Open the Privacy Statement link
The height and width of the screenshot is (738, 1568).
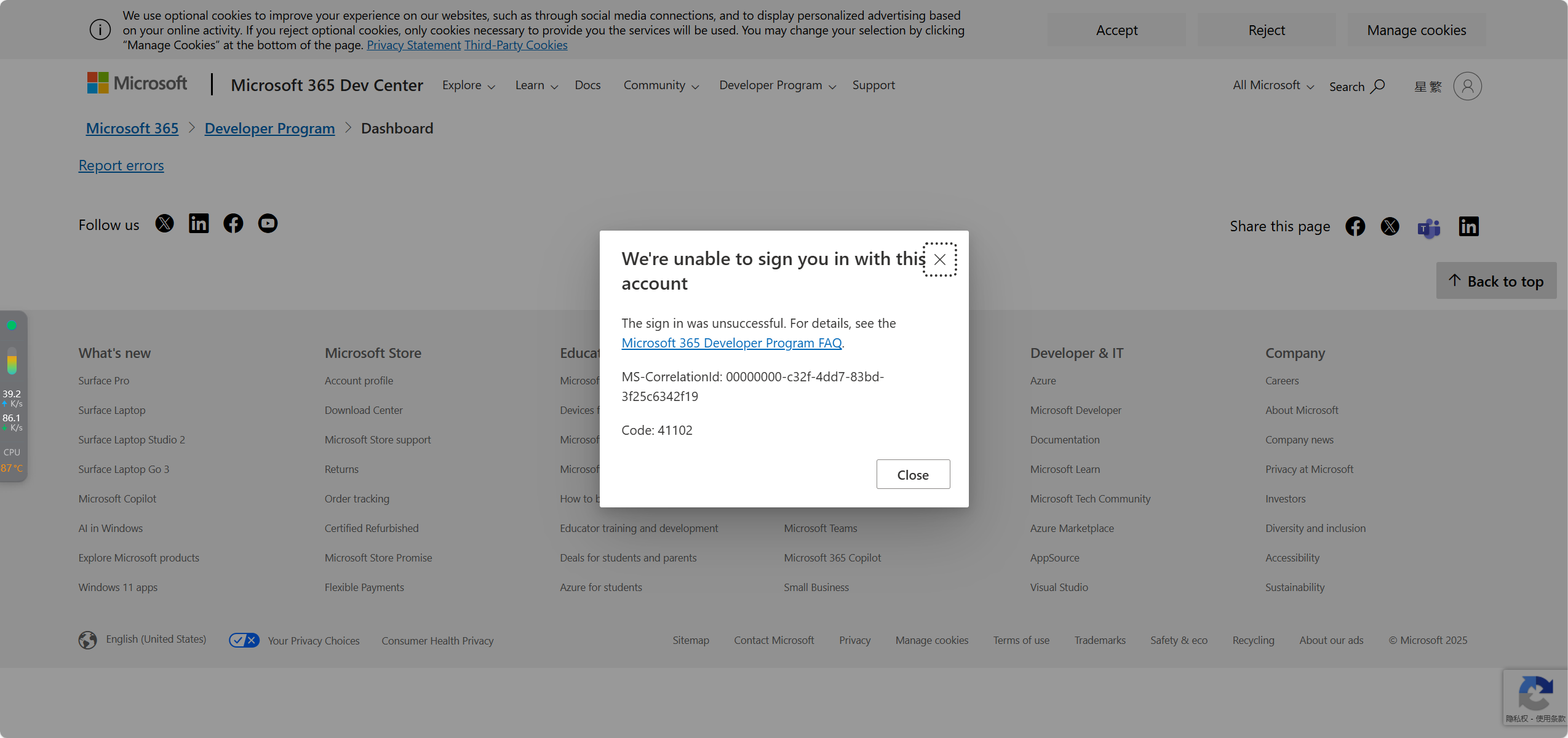pyautogui.click(x=413, y=45)
